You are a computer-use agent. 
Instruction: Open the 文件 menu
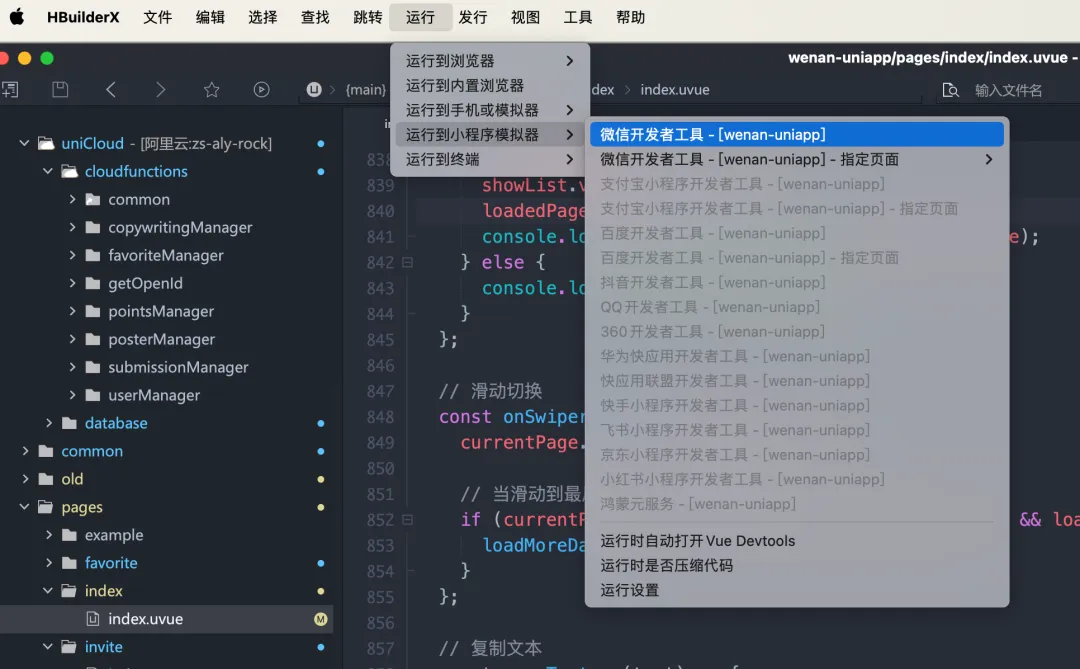coord(158,17)
